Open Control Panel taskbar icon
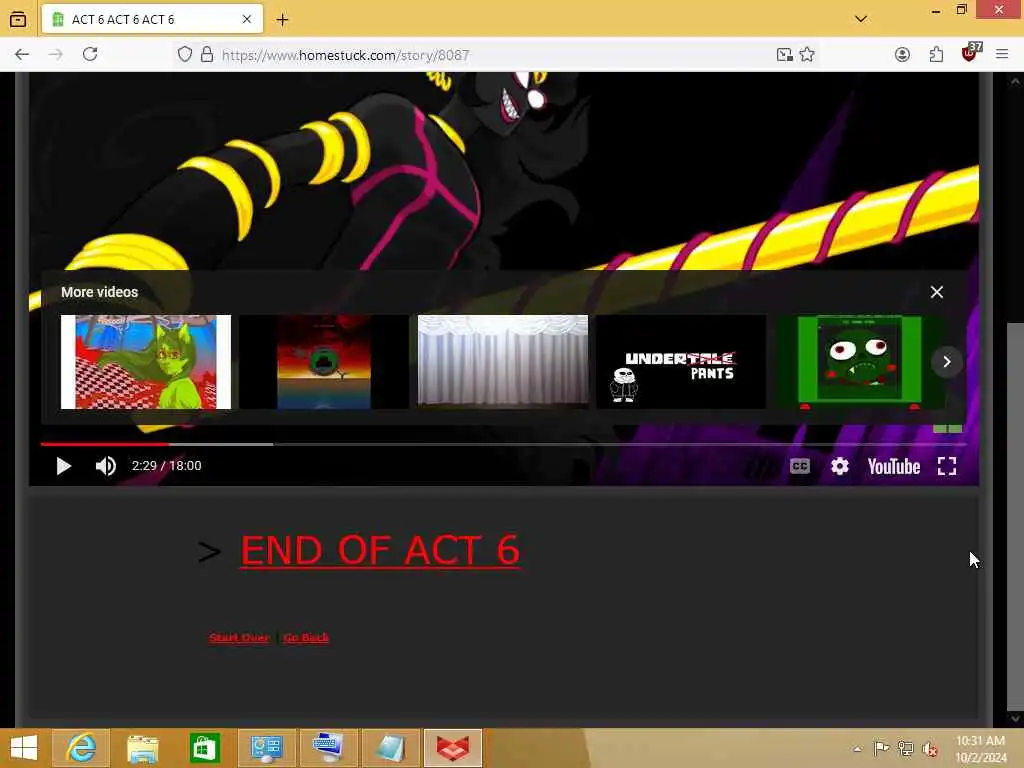This screenshot has height=768, width=1024. [266, 748]
